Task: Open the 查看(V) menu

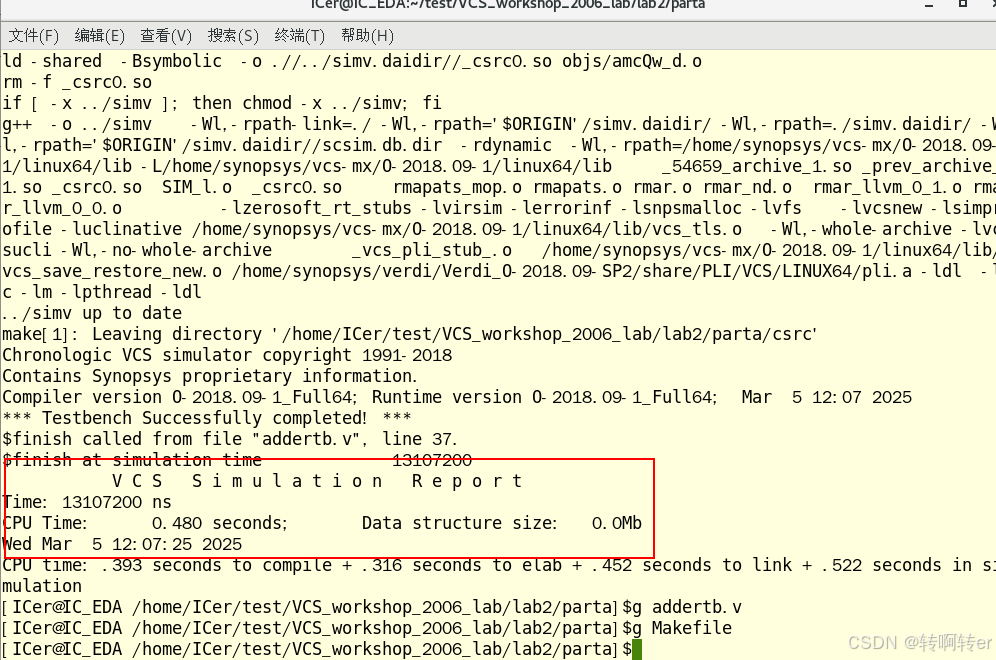Action: [x=163, y=35]
